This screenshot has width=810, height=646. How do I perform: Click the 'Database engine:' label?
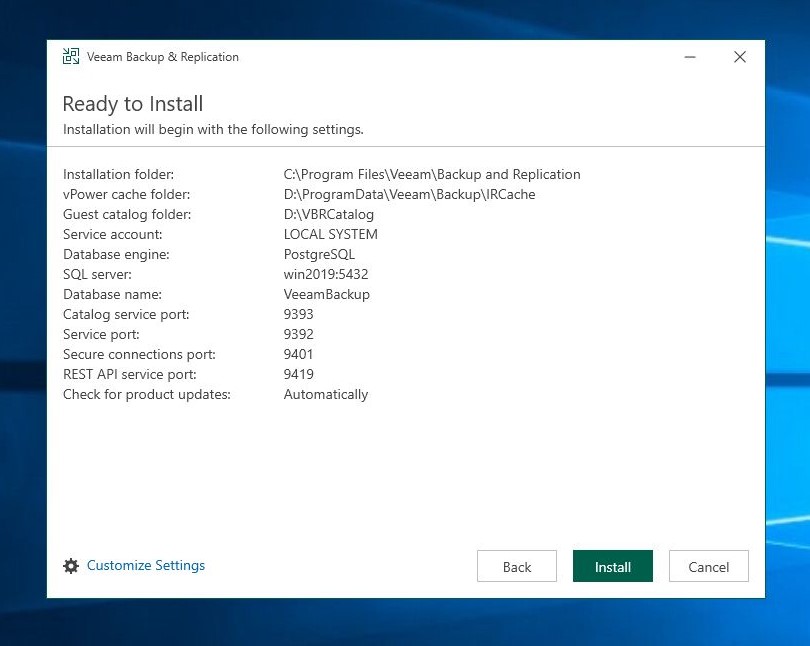point(116,255)
